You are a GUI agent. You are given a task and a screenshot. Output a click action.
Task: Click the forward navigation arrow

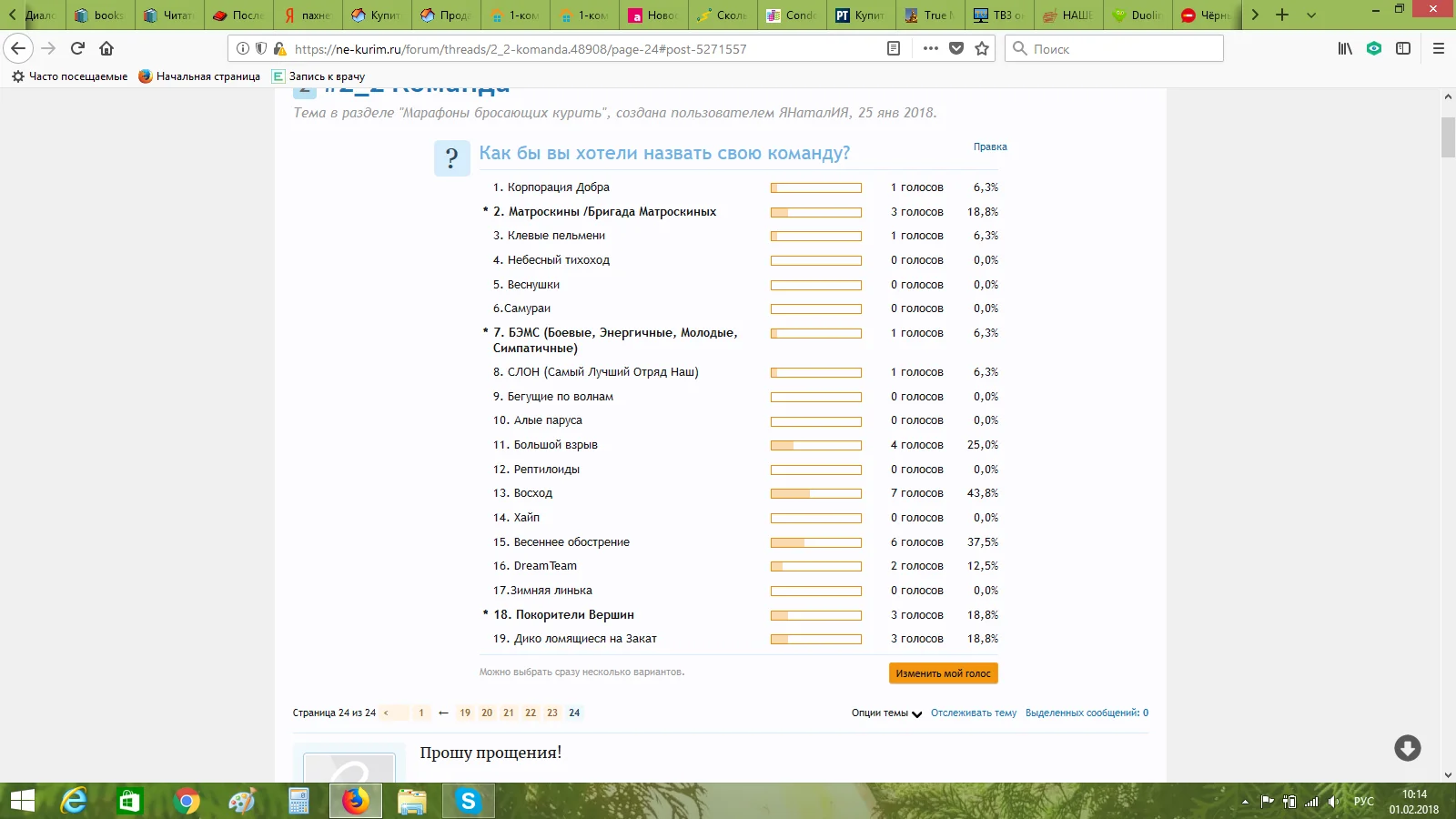pyautogui.click(x=48, y=48)
